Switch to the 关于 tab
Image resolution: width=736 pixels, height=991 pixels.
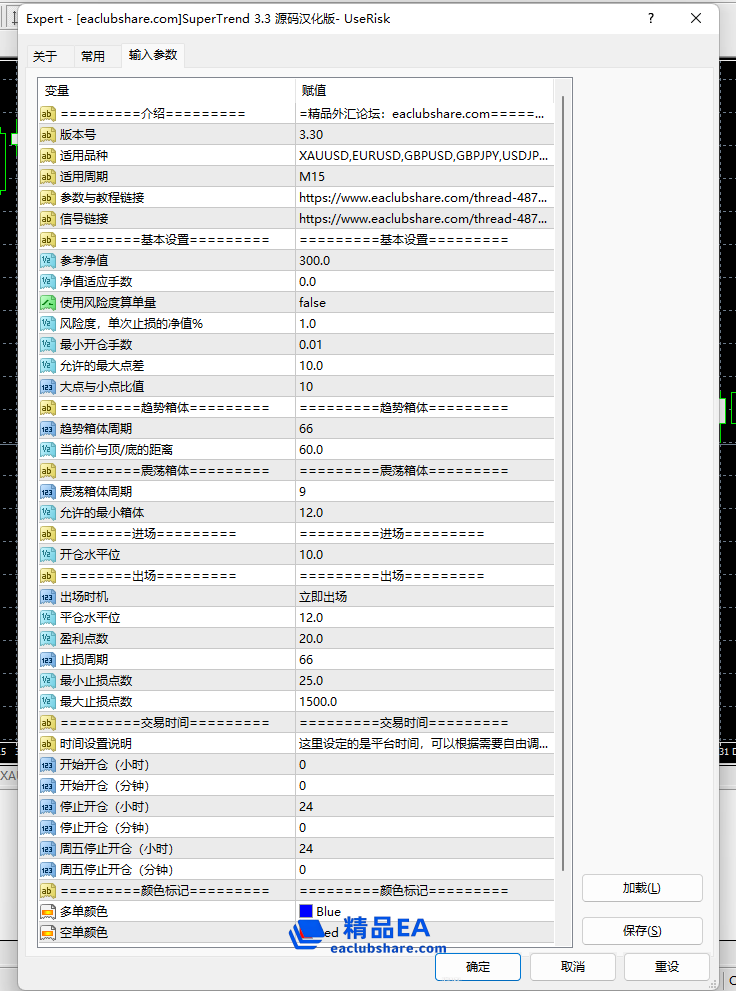click(45, 56)
